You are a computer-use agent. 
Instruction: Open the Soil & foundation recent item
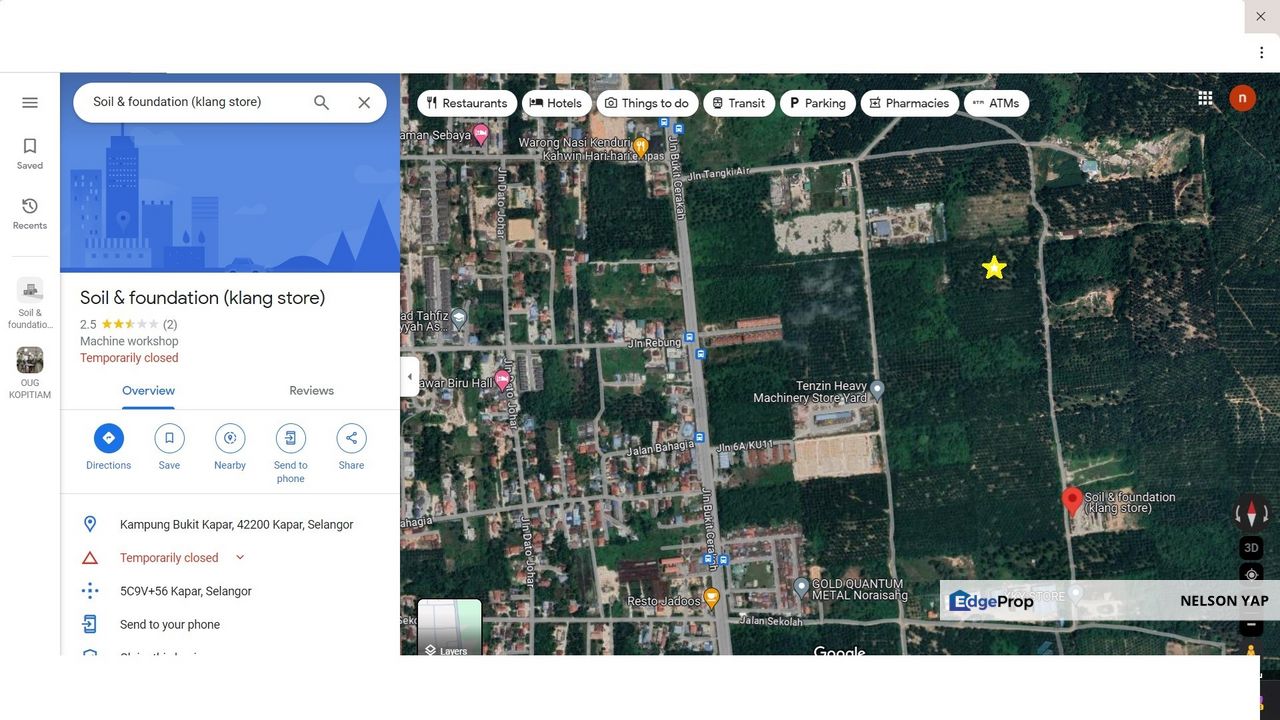coord(30,304)
